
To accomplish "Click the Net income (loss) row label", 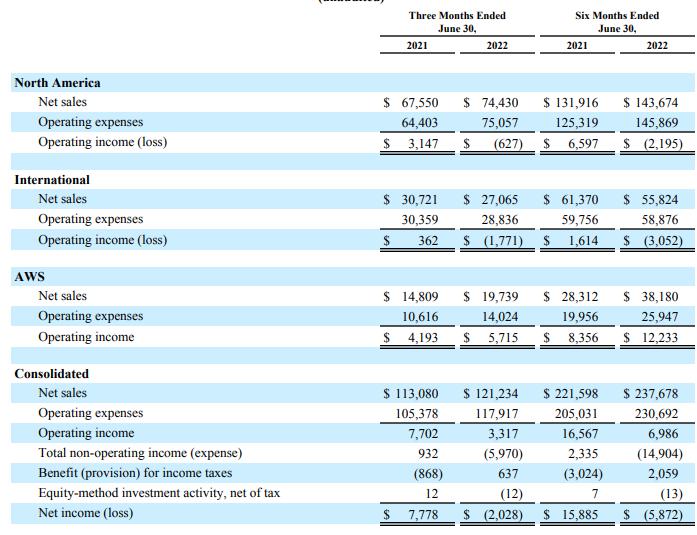I will pos(85,514).
